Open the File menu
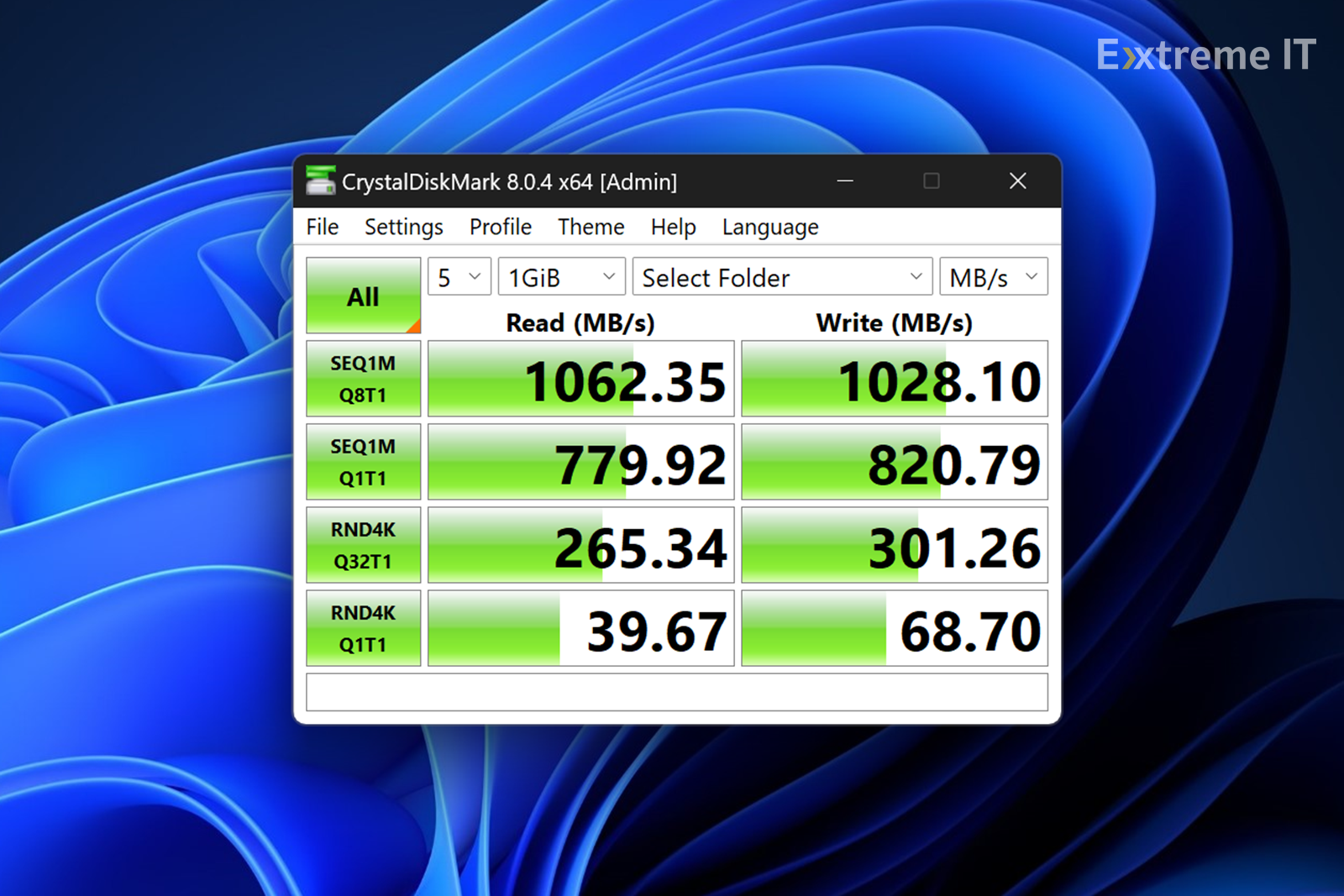Image resolution: width=1344 pixels, height=896 pixels. tap(323, 227)
